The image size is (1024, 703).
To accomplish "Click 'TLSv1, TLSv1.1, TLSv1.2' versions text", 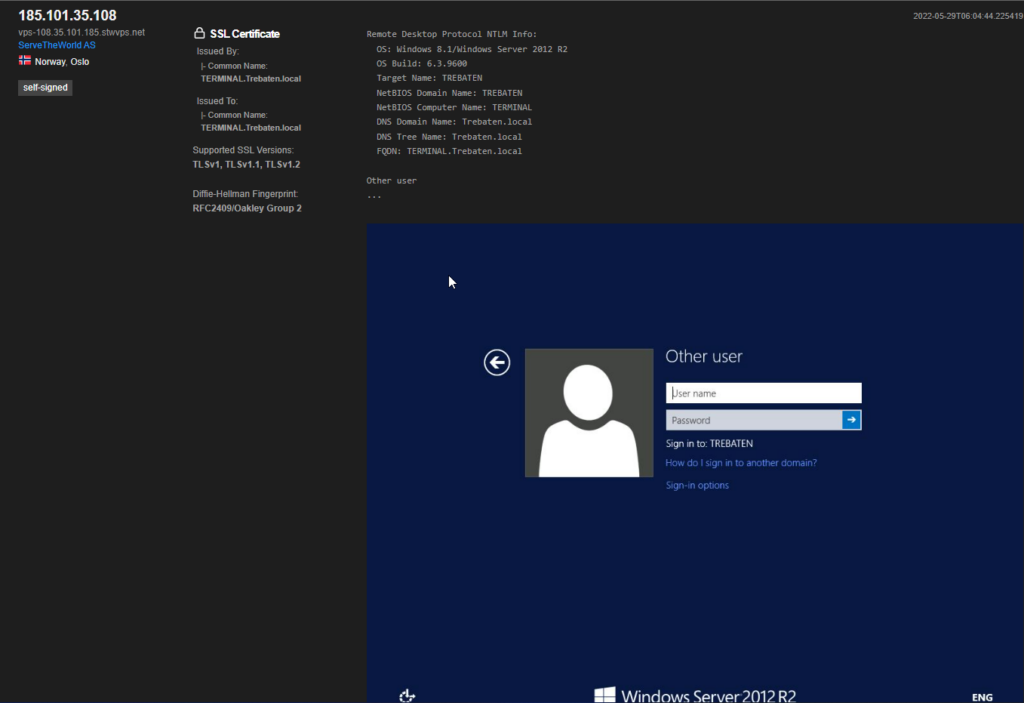I will 246,165.
